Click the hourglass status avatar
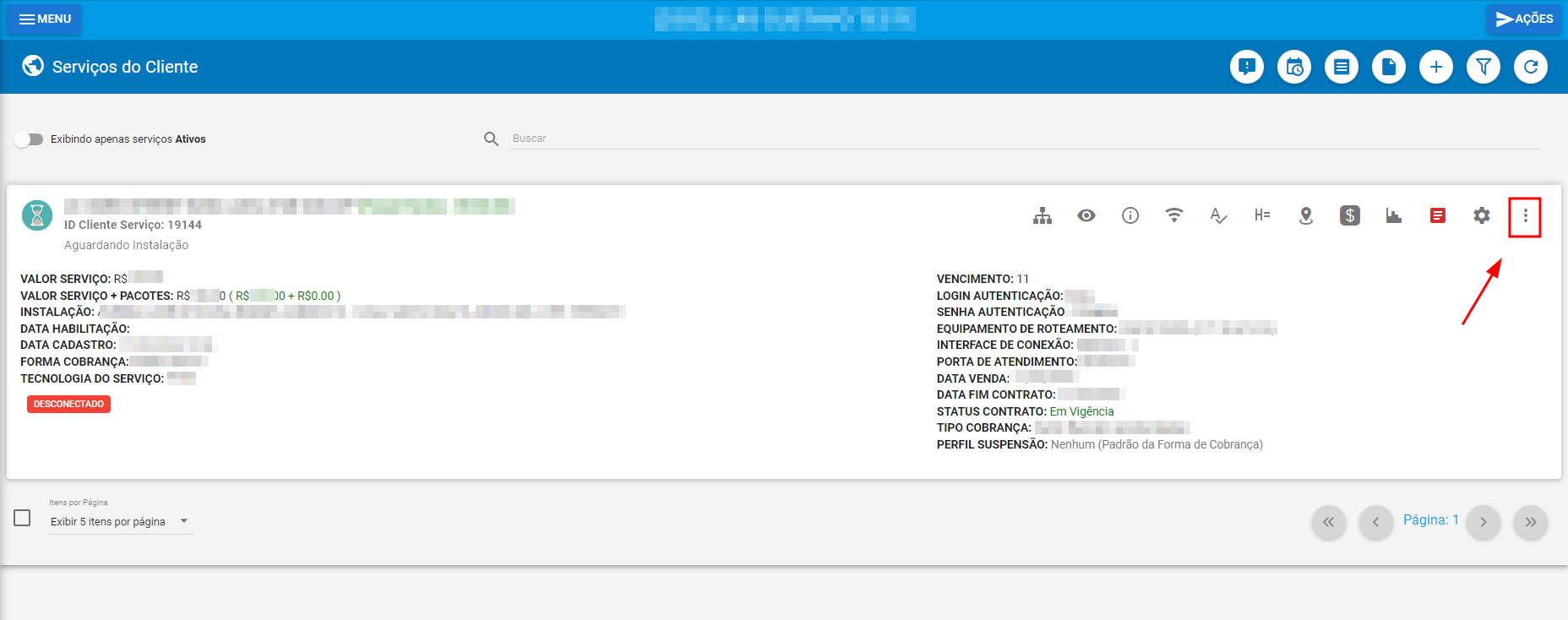Screen dimensions: 1568x620 pyautogui.click(x=37, y=215)
